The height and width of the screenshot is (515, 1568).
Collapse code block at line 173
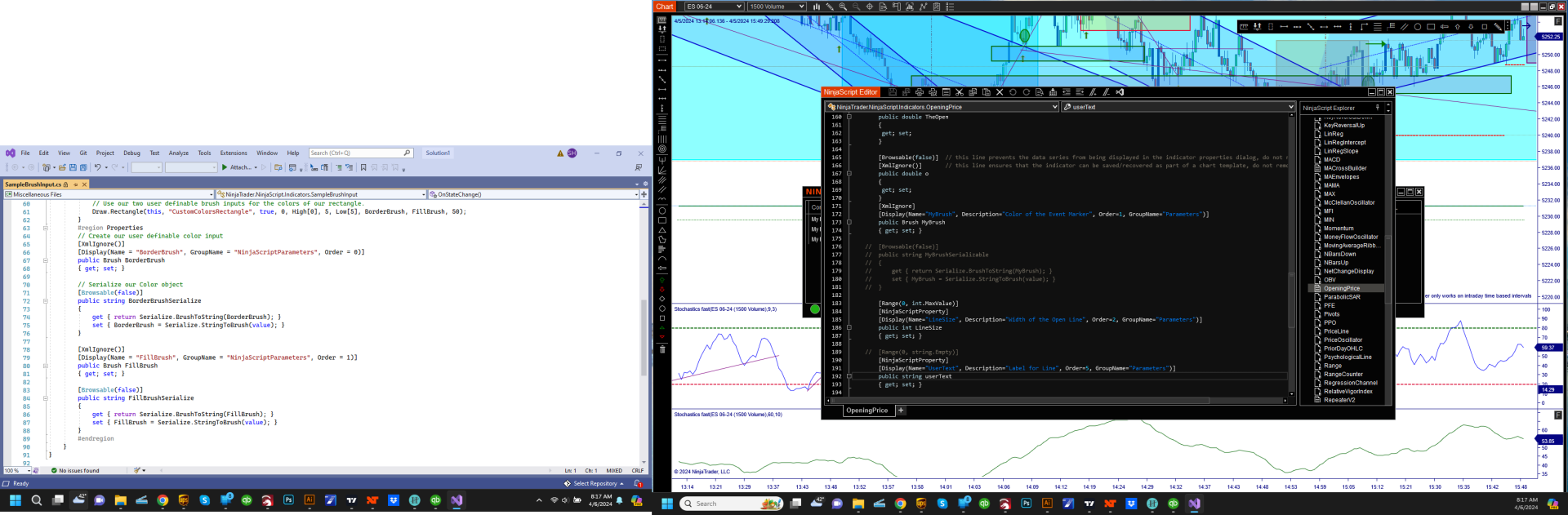[849, 222]
